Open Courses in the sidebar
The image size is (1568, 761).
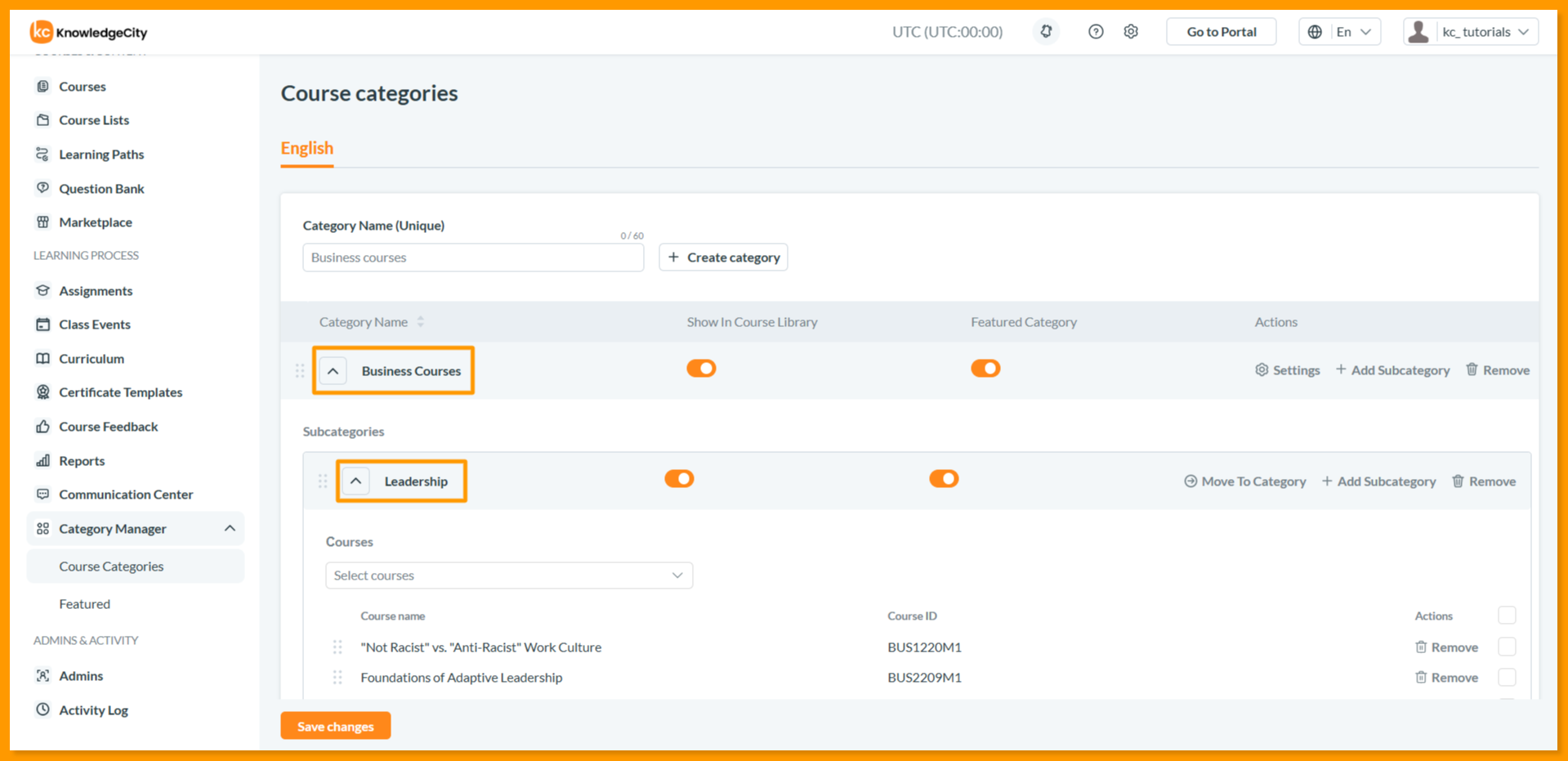83,87
